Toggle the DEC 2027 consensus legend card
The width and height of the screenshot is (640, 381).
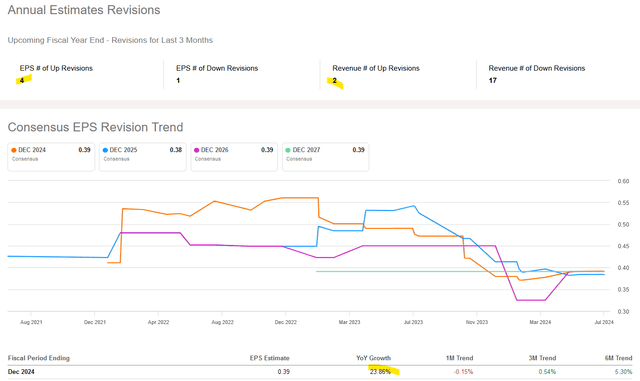point(325,157)
